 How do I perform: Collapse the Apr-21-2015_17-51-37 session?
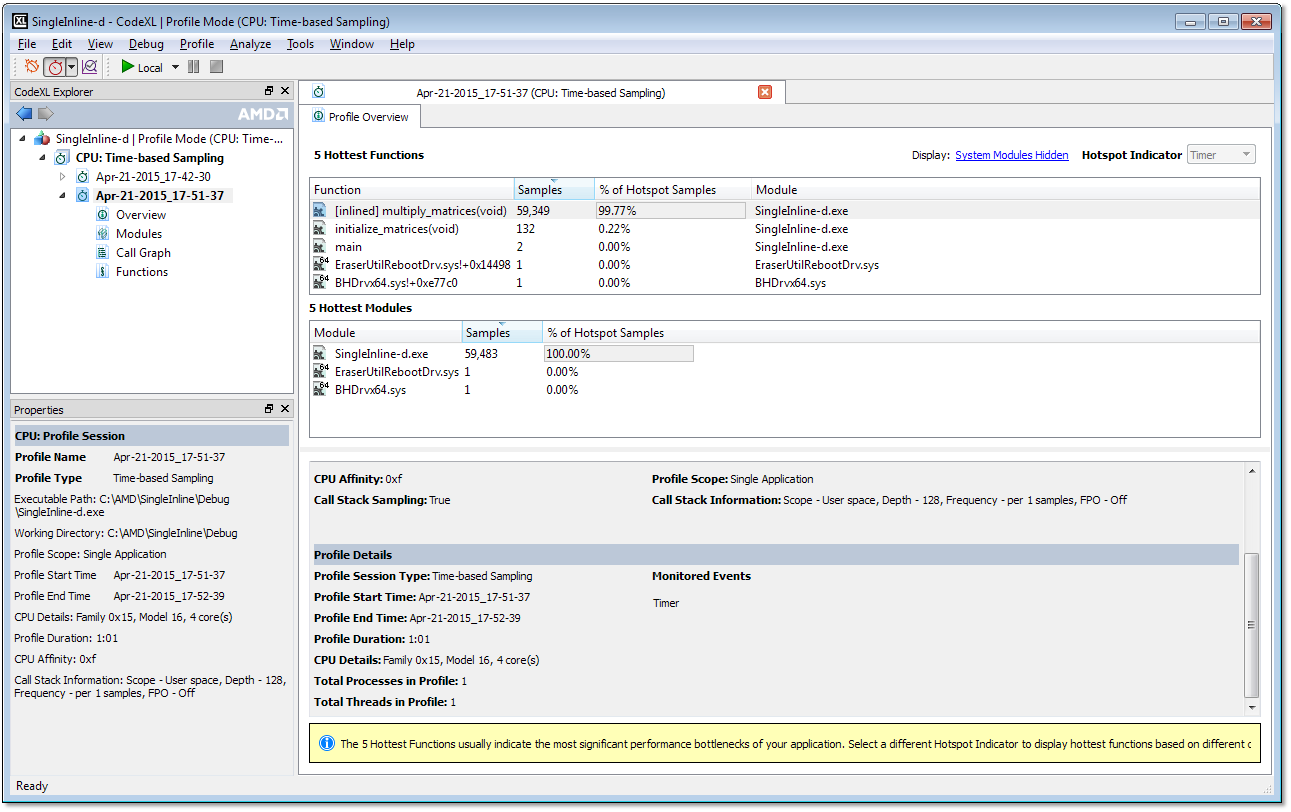[62, 196]
